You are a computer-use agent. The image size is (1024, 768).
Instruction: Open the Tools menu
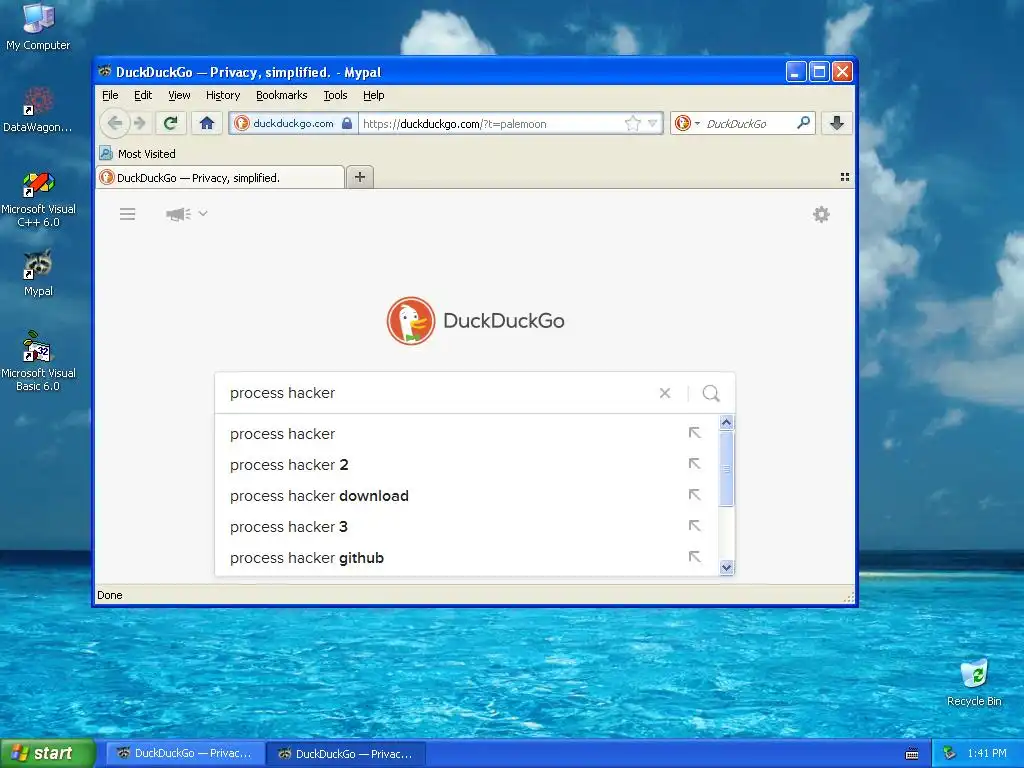click(x=335, y=95)
